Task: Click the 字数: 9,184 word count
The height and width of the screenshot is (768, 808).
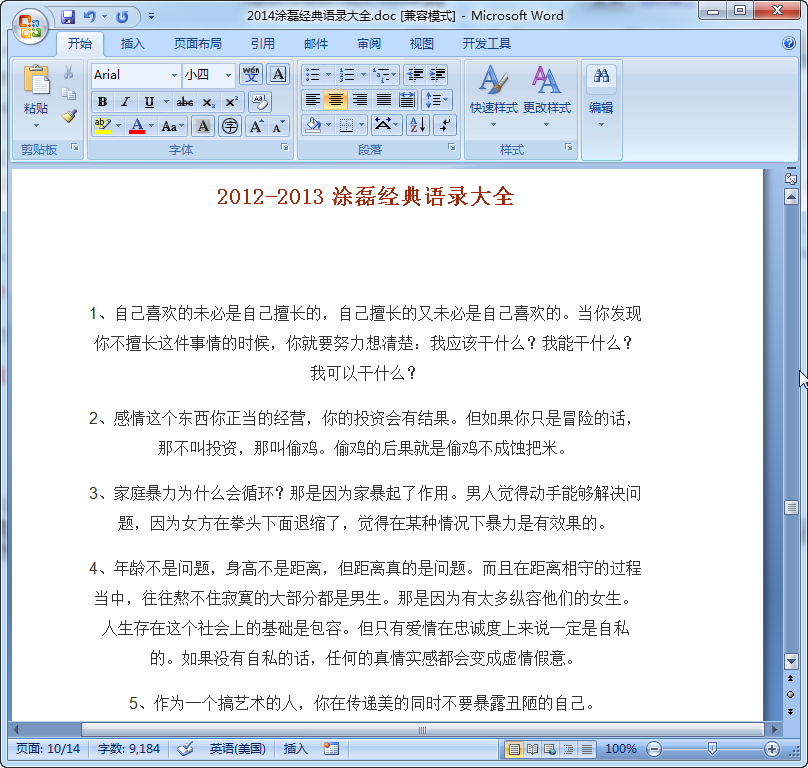Action: tap(129, 748)
